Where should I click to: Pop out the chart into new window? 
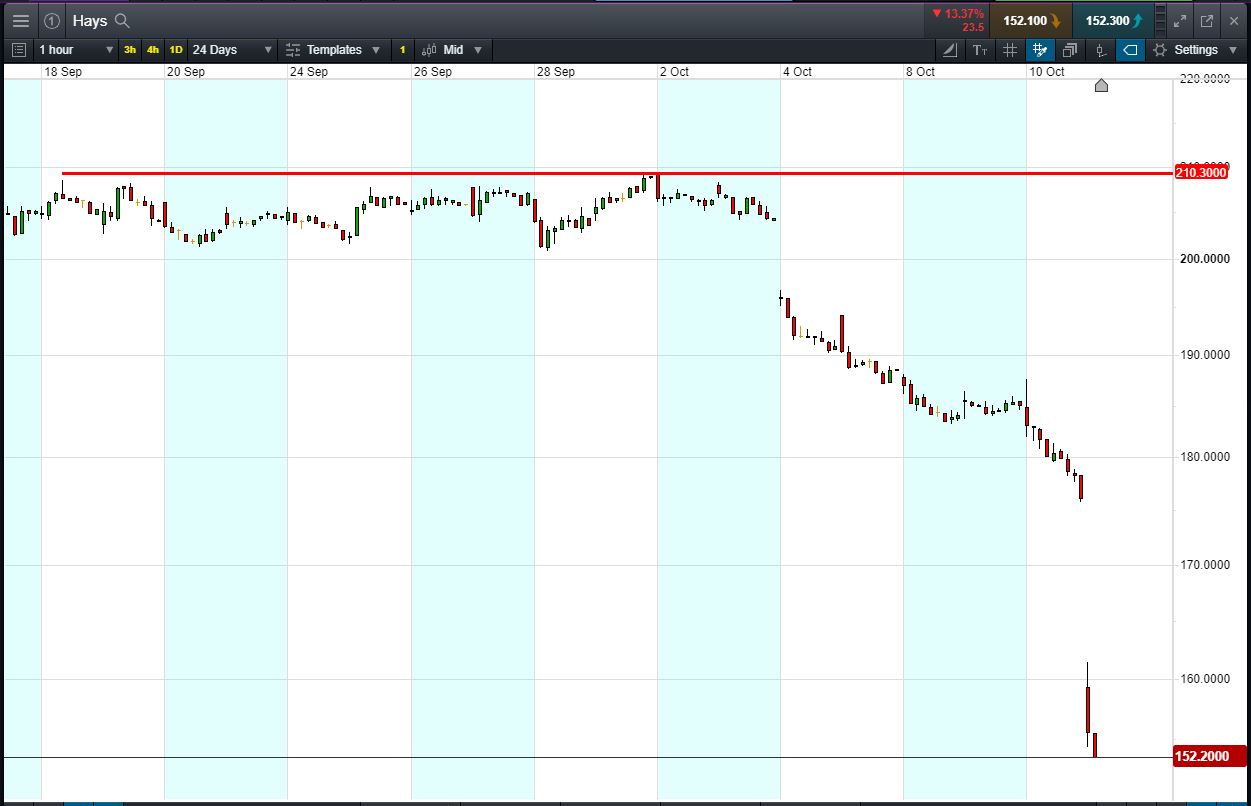1207,20
